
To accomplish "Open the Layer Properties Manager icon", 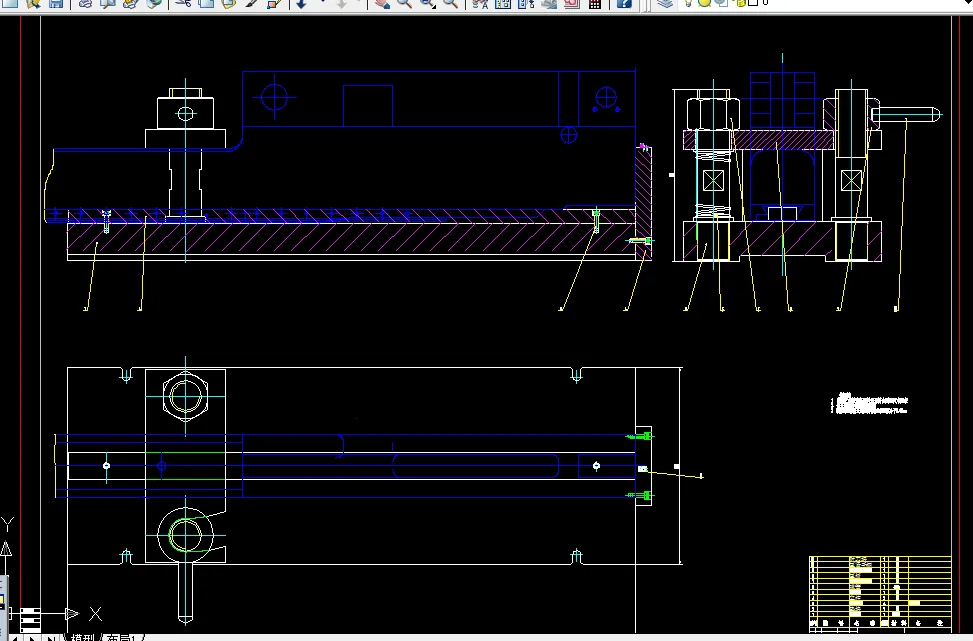I will (665, 3).
